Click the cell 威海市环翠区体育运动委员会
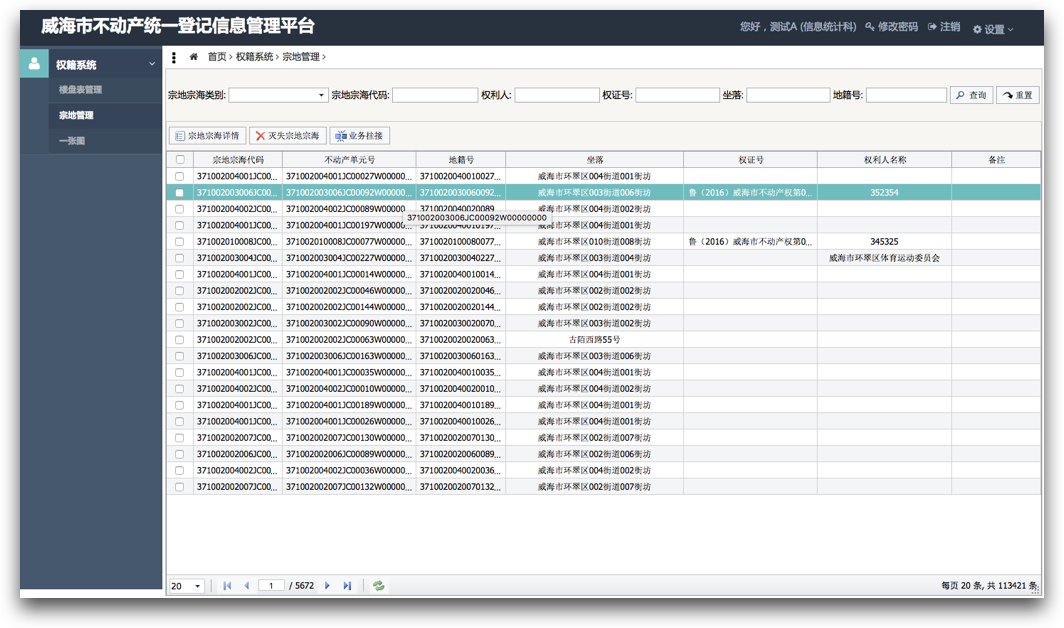The image size is (1064, 628). pyautogui.click(x=884, y=258)
